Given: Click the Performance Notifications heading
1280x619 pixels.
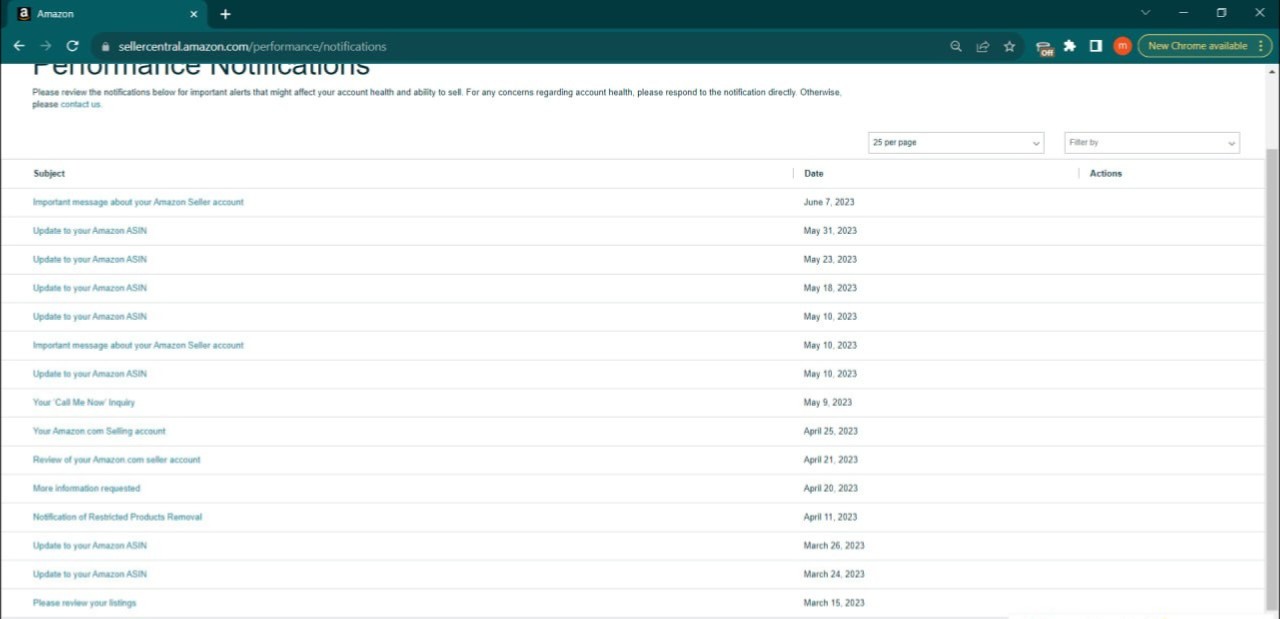Looking at the screenshot, I should (x=201, y=68).
